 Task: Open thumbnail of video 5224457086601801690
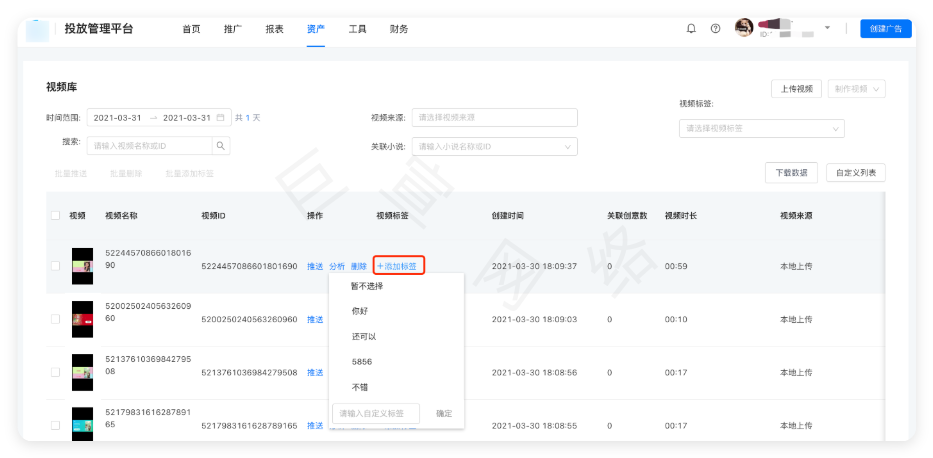click(x=83, y=266)
